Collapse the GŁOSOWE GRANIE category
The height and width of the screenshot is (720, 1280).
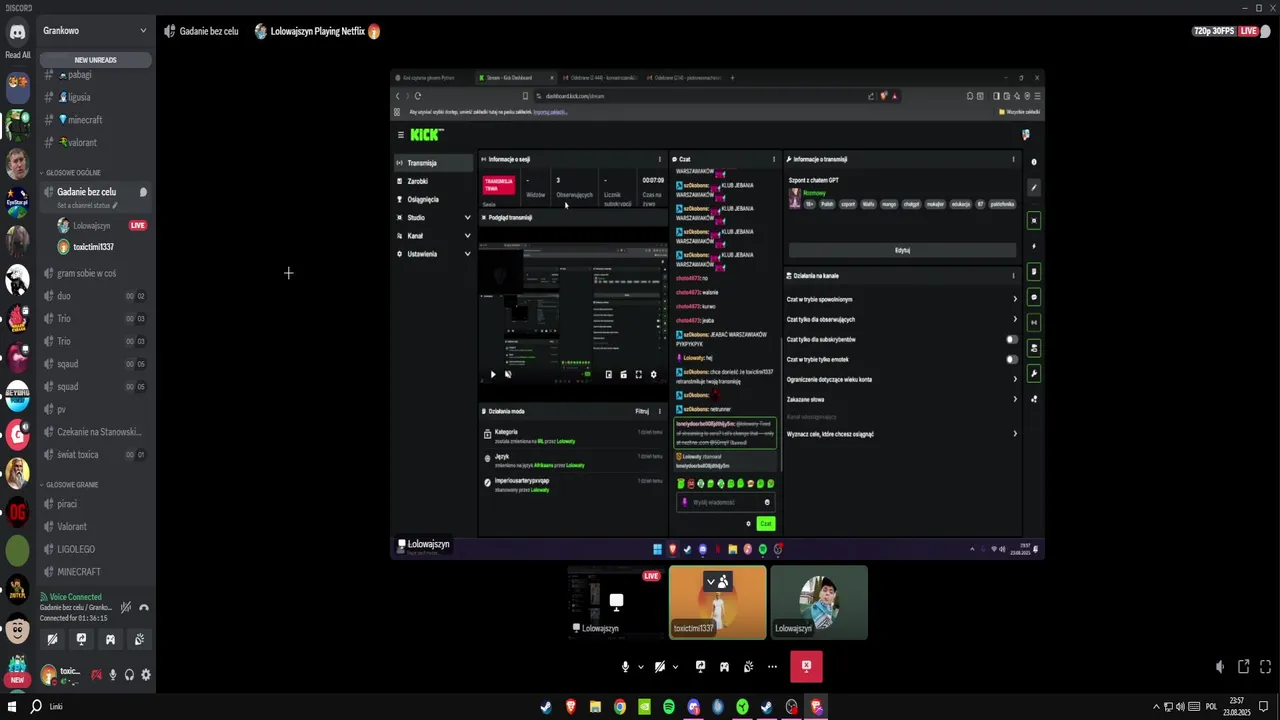pyautogui.click(x=70, y=484)
